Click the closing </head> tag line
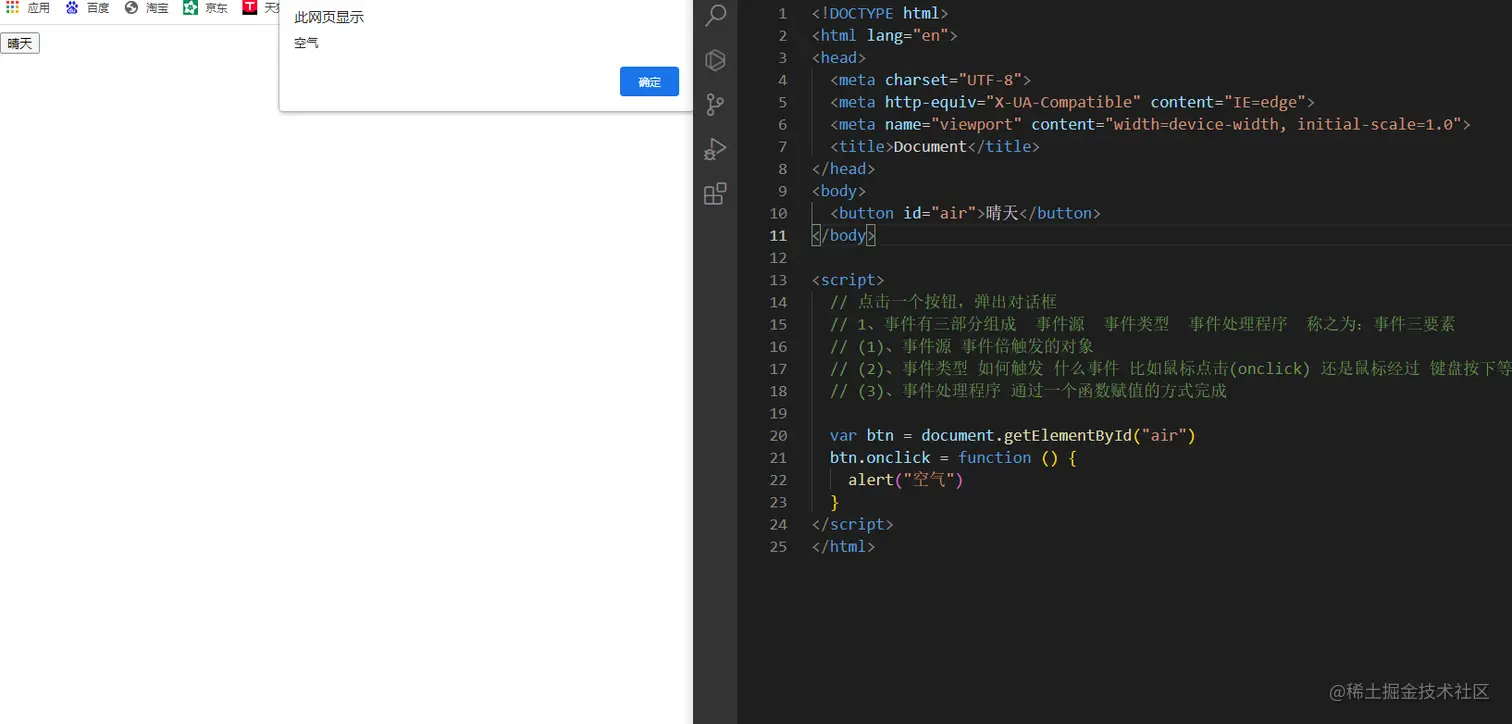The height and width of the screenshot is (724, 1512). tap(844, 168)
